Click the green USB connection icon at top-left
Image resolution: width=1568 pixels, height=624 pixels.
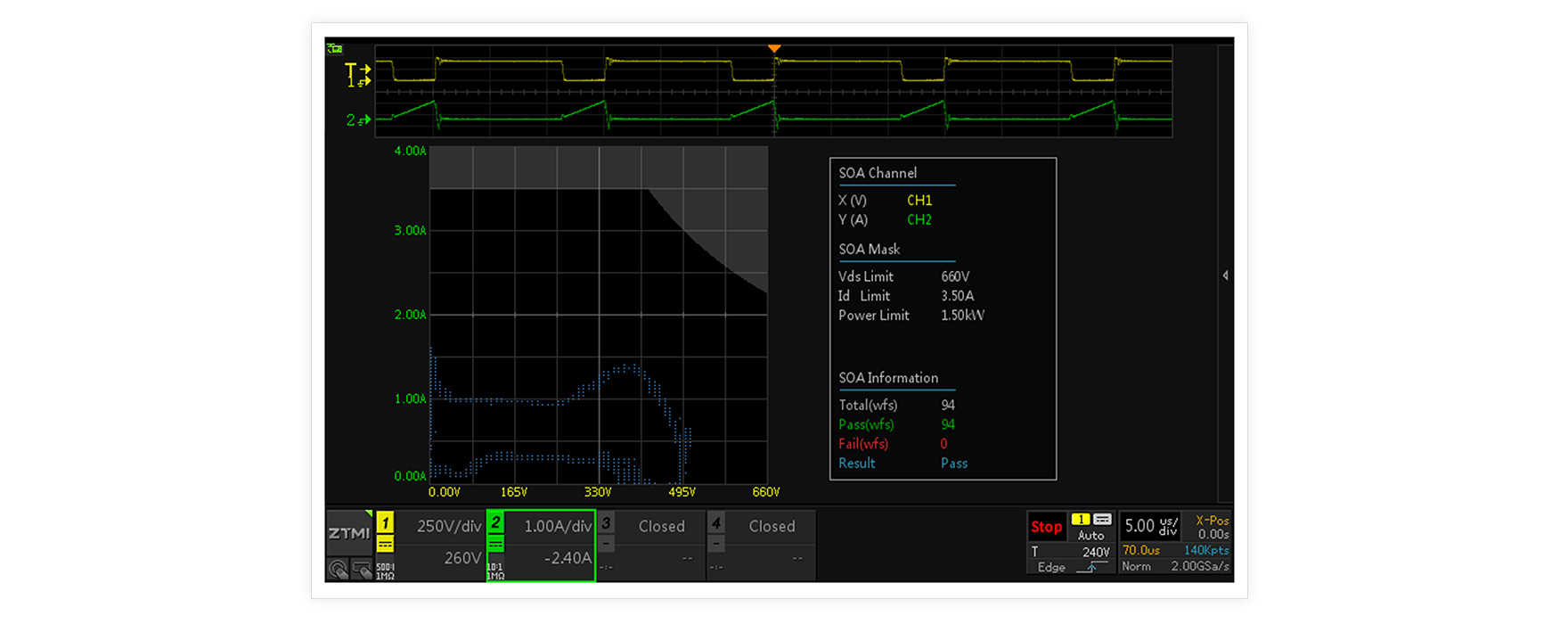335,49
